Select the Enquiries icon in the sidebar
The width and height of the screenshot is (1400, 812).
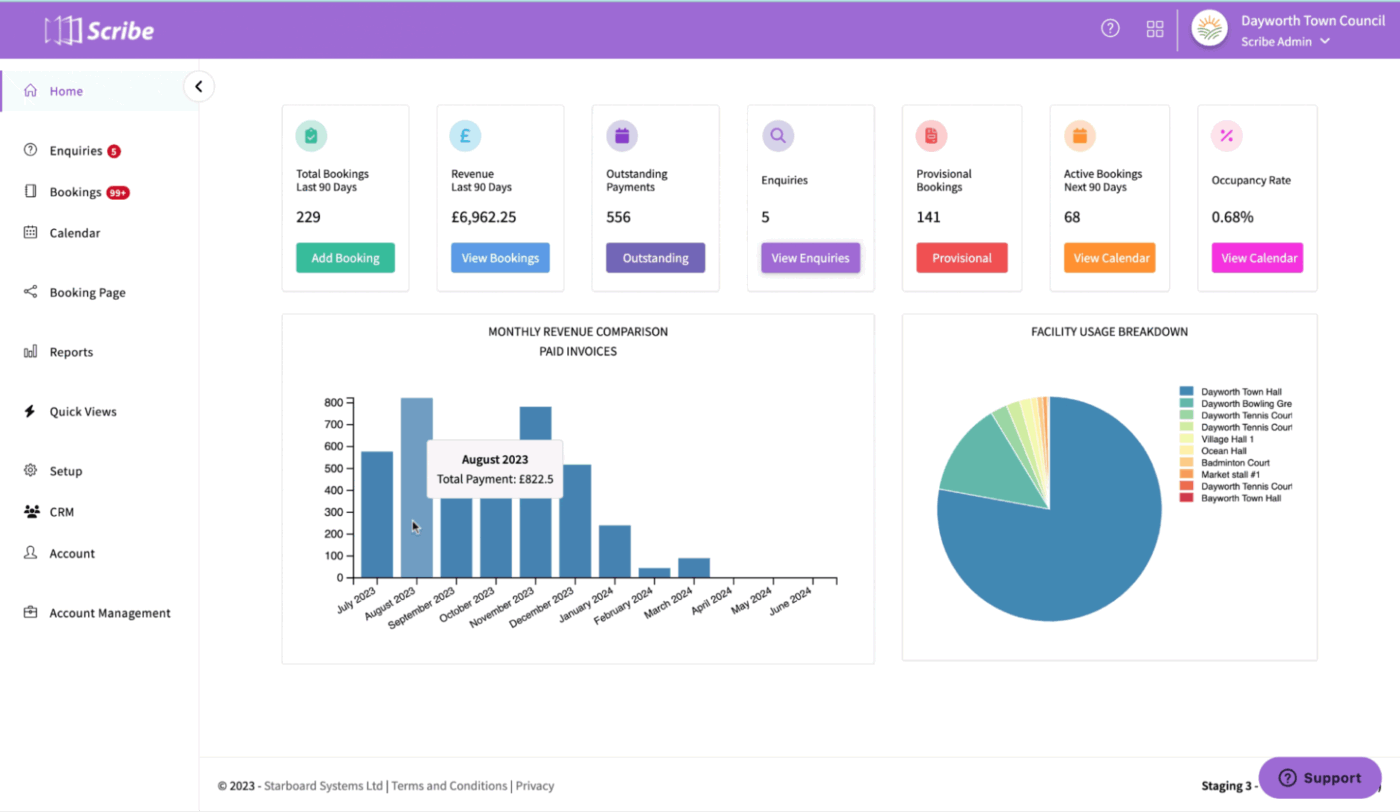pyautogui.click(x=29, y=150)
